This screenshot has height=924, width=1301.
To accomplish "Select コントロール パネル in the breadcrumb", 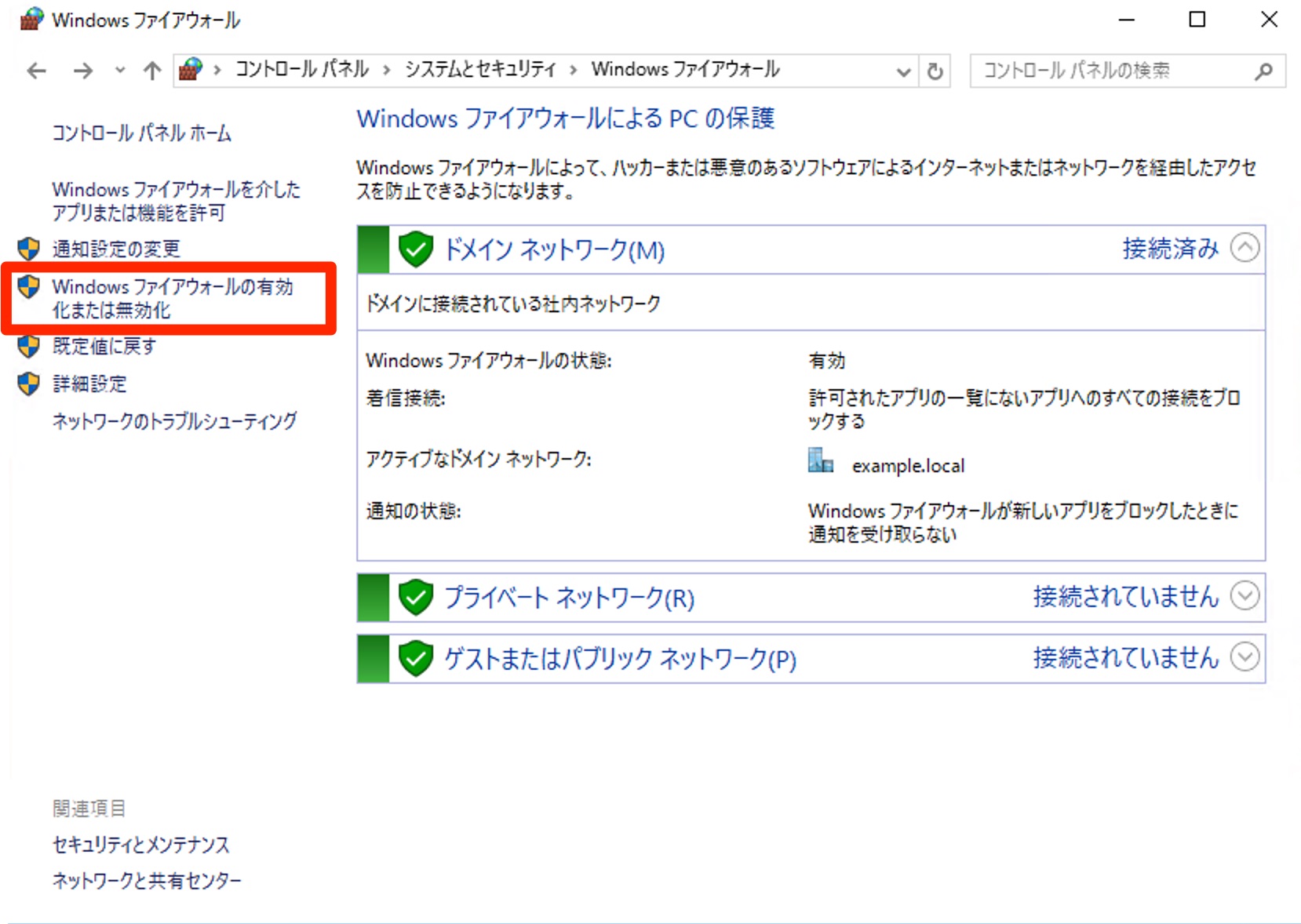I will click(302, 70).
